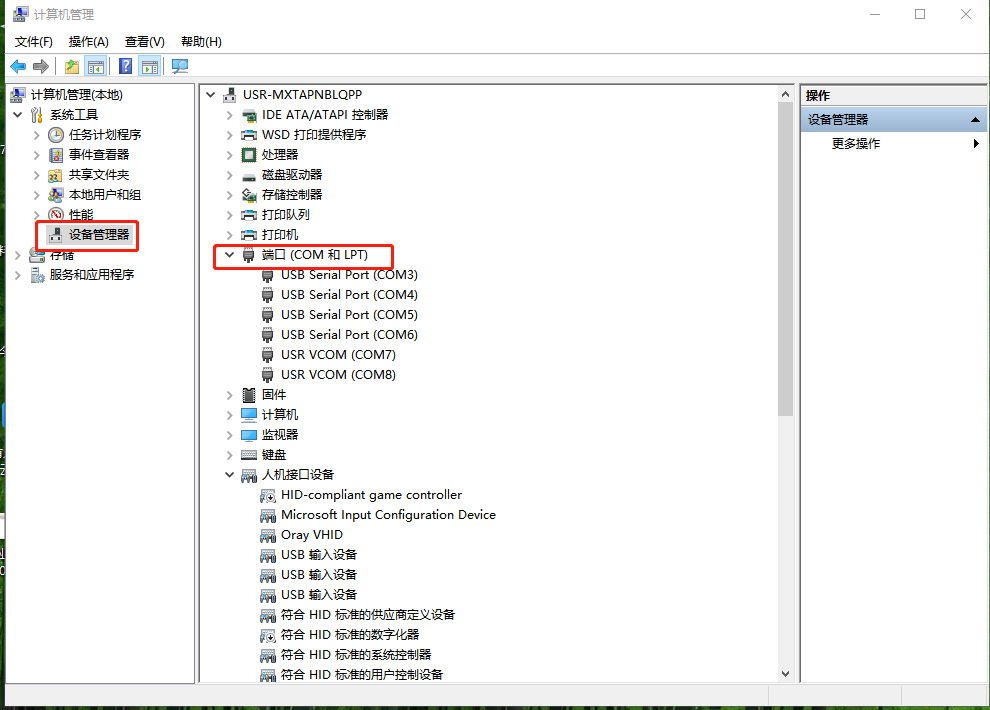The image size is (990, 710).
Task: Toggle Show/Hide Action Pane toolbar icon
Action: 150,67
